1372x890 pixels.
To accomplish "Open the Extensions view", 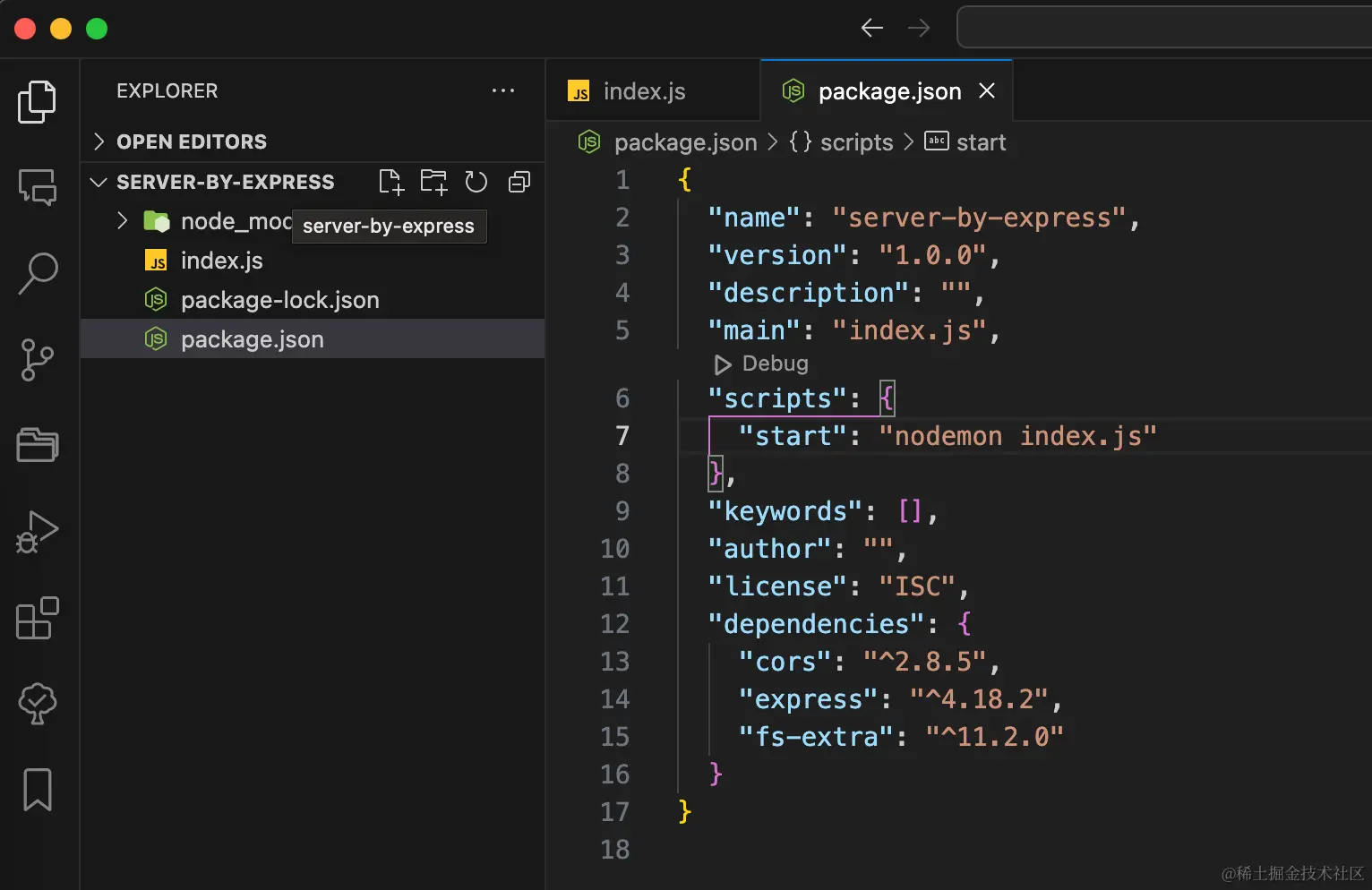I will tap(38, 618).
